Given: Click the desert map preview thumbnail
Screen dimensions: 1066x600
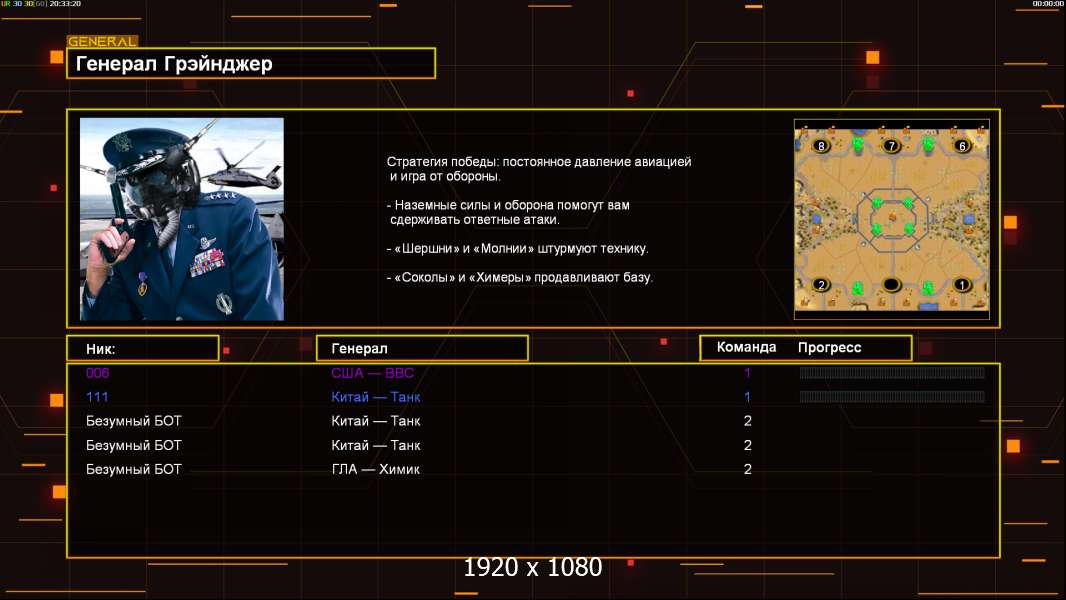Looking at the screenshot, I should pyautogui.click(x=891, y=219).
